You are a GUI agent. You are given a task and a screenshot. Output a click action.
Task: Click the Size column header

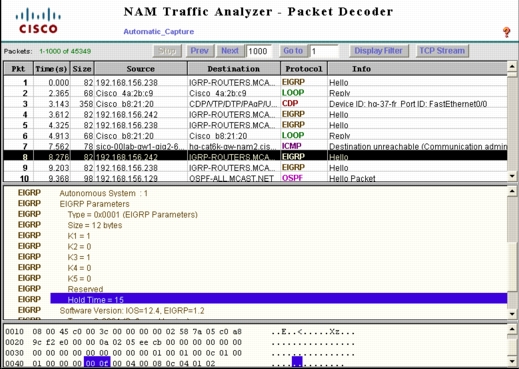[x=82, y=69]
